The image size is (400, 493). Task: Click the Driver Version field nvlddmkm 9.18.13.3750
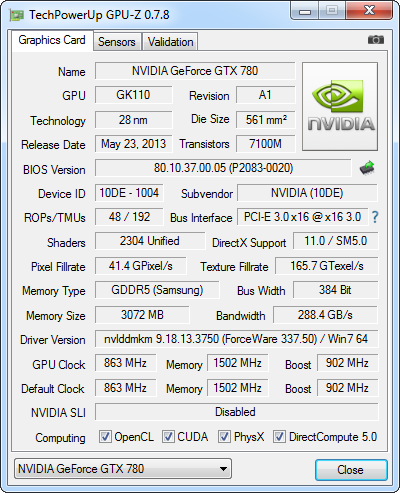click(x=236, y=339)
